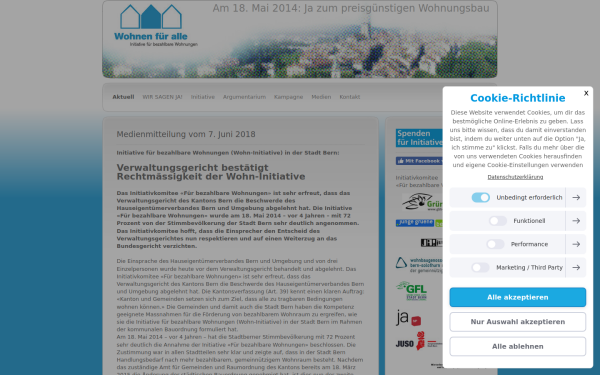This screenshot has width=600, height=375.
Task: Click the junge grüne logo
Action: [x=419, y=223]
